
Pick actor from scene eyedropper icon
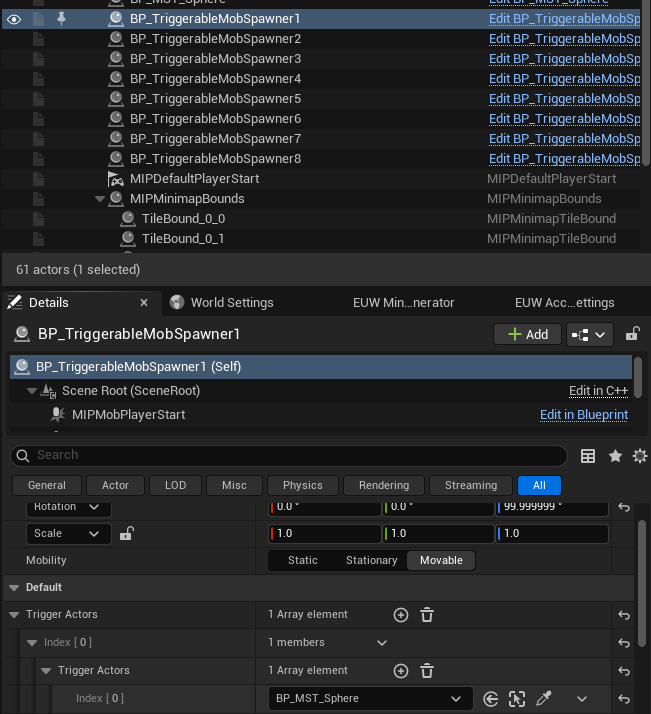click(544, 698)
